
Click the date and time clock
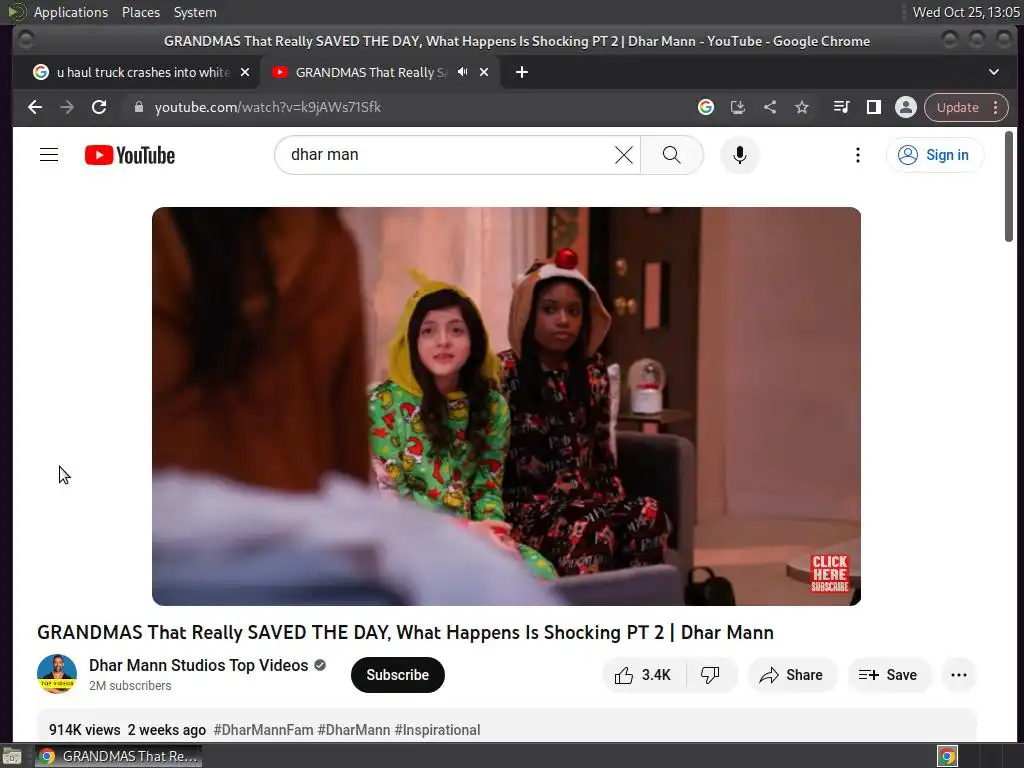(x=965, y=12)
